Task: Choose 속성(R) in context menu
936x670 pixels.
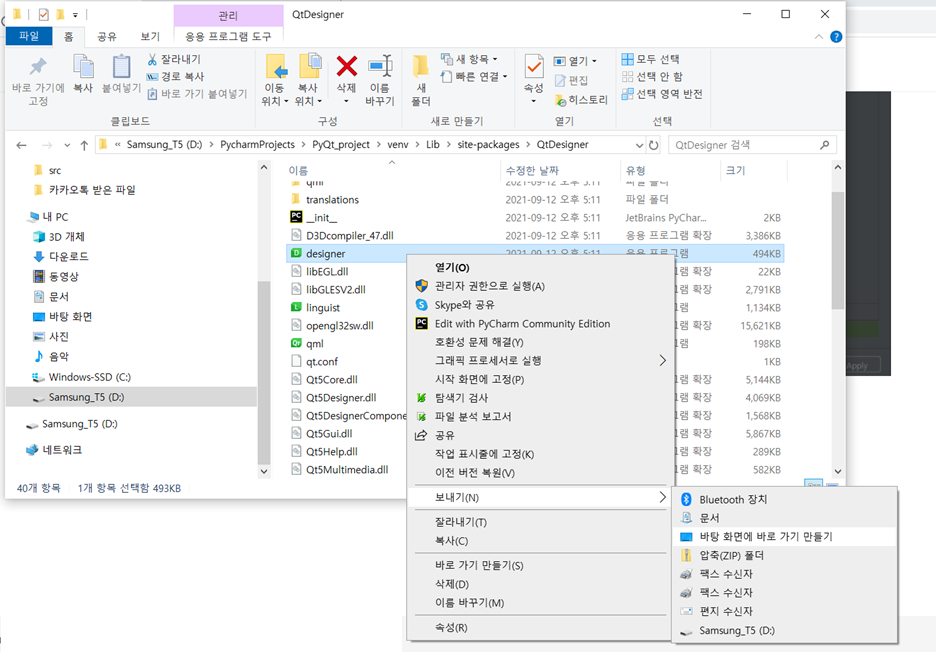Action: point(540,628)
